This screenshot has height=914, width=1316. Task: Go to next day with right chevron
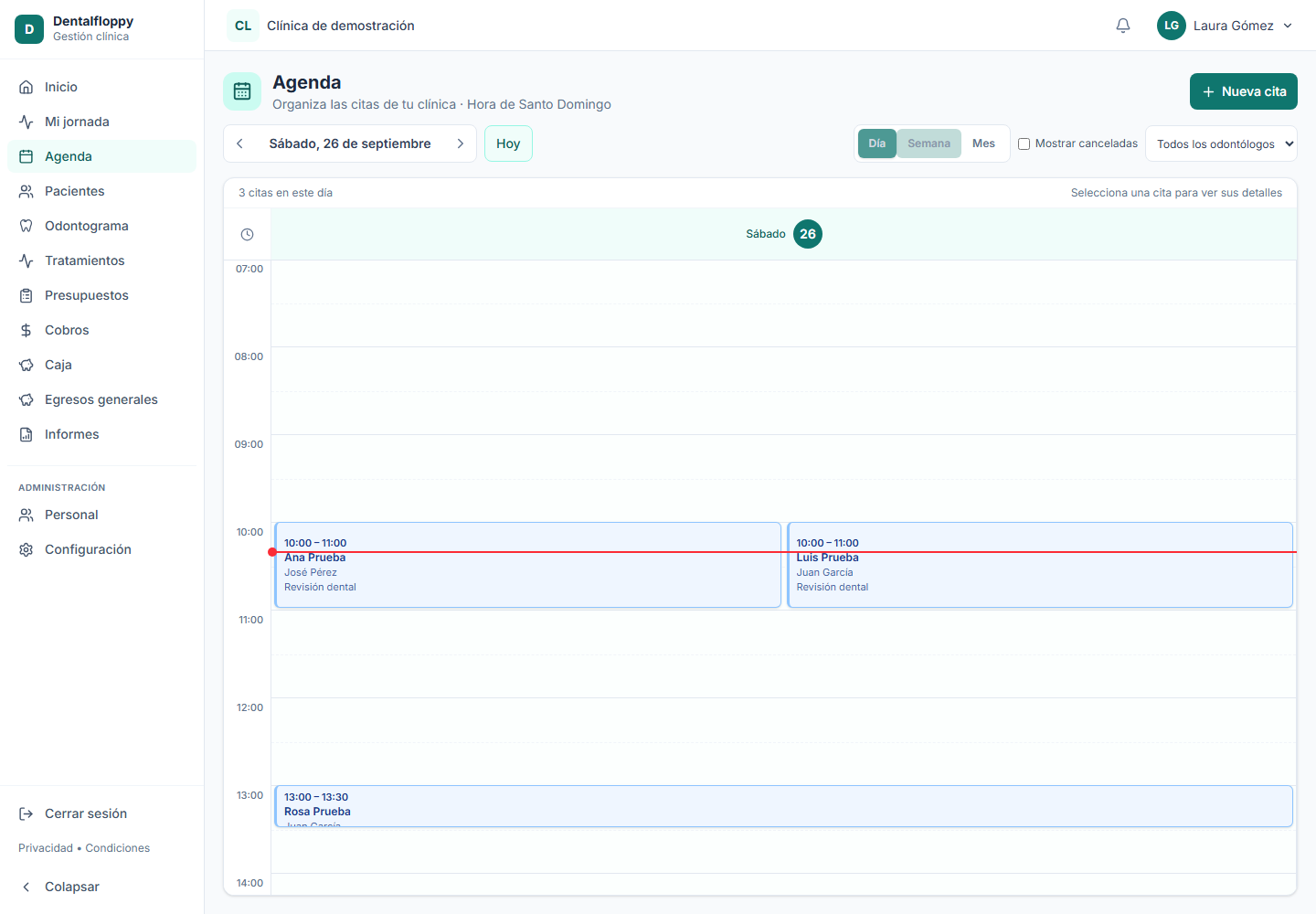[461, 143]
